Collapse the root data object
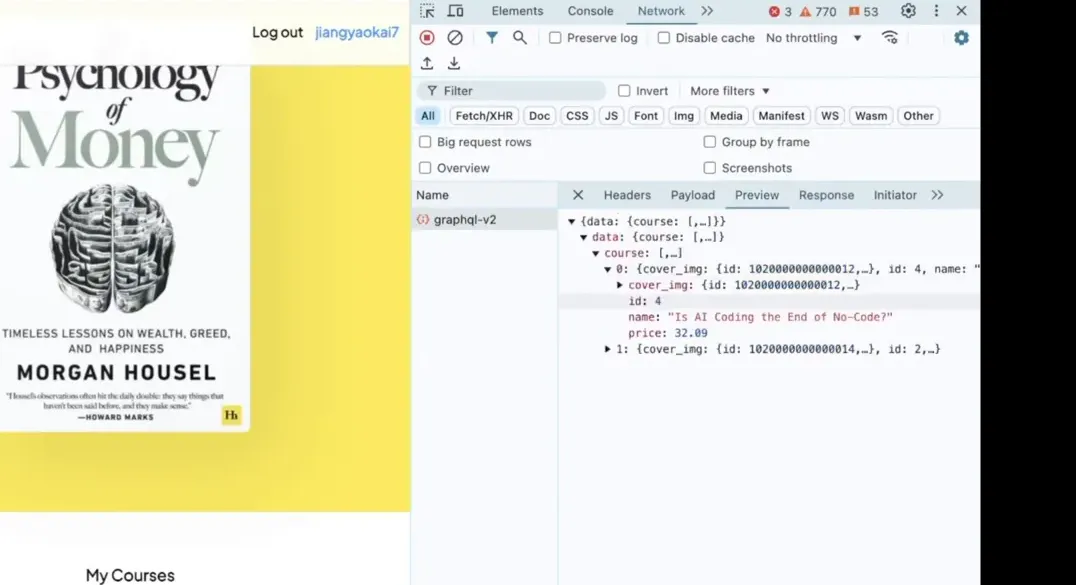Viewport: 1076px width, 585px height. [572, 222]
